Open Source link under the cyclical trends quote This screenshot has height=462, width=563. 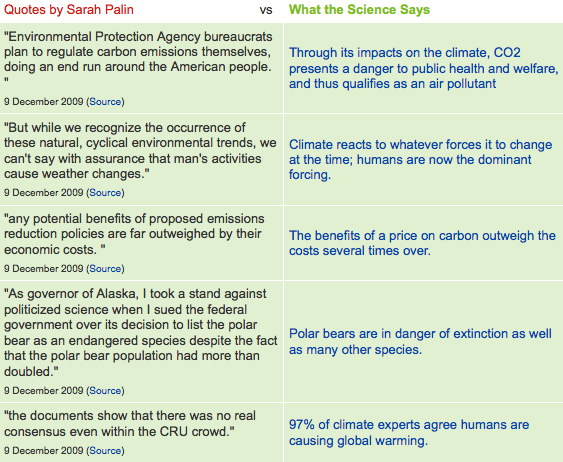coord(105,192)
